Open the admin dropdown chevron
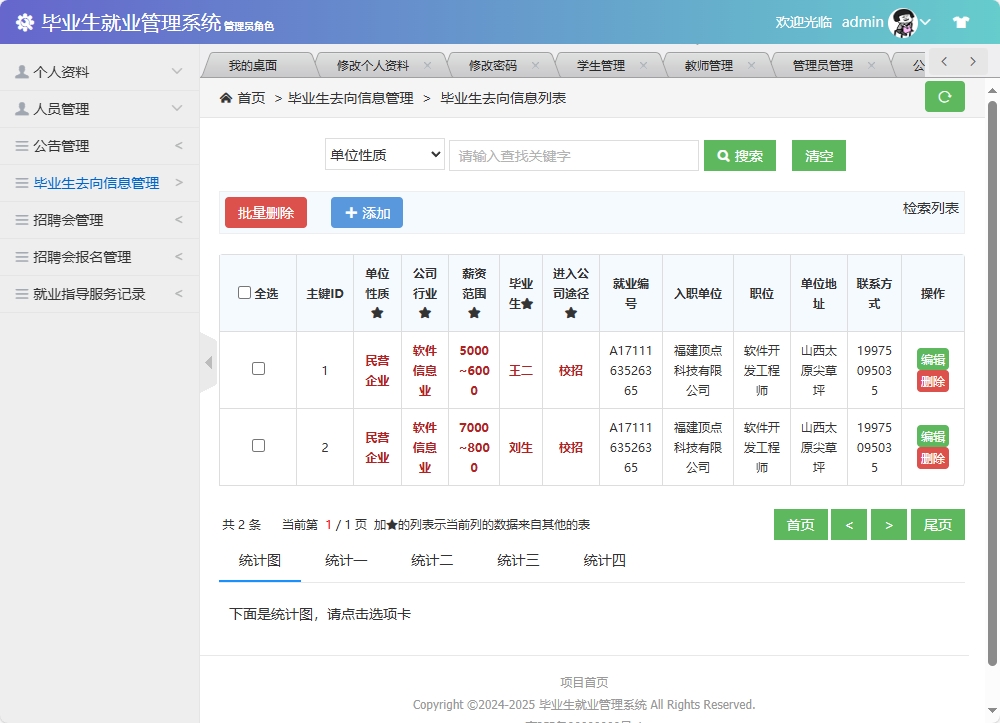 pos(926,21)
